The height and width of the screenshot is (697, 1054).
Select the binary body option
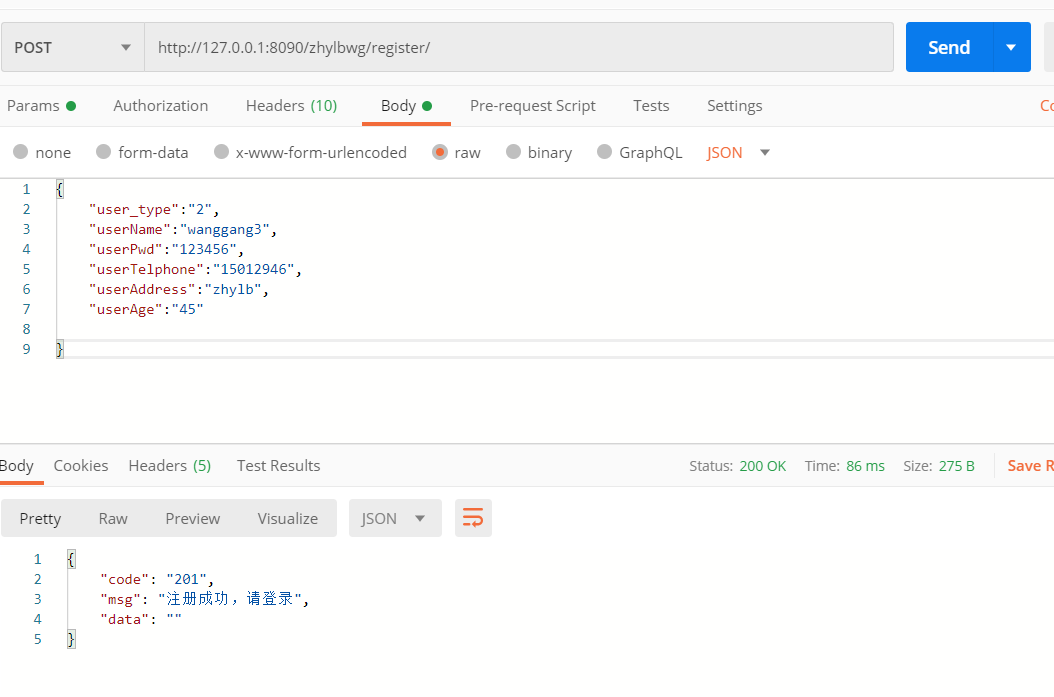coord(514,152)
